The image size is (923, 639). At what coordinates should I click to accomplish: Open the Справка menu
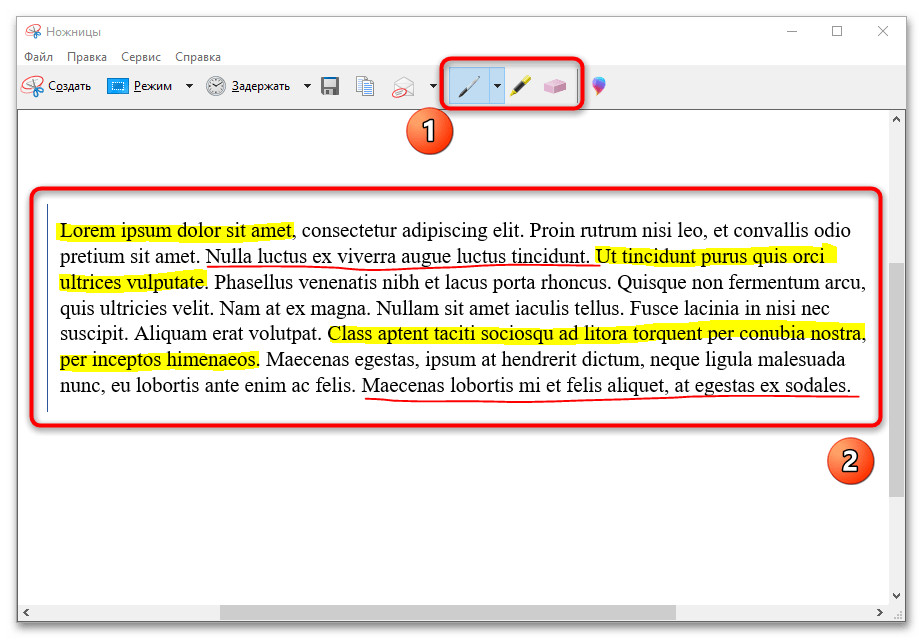coord(198,57)
